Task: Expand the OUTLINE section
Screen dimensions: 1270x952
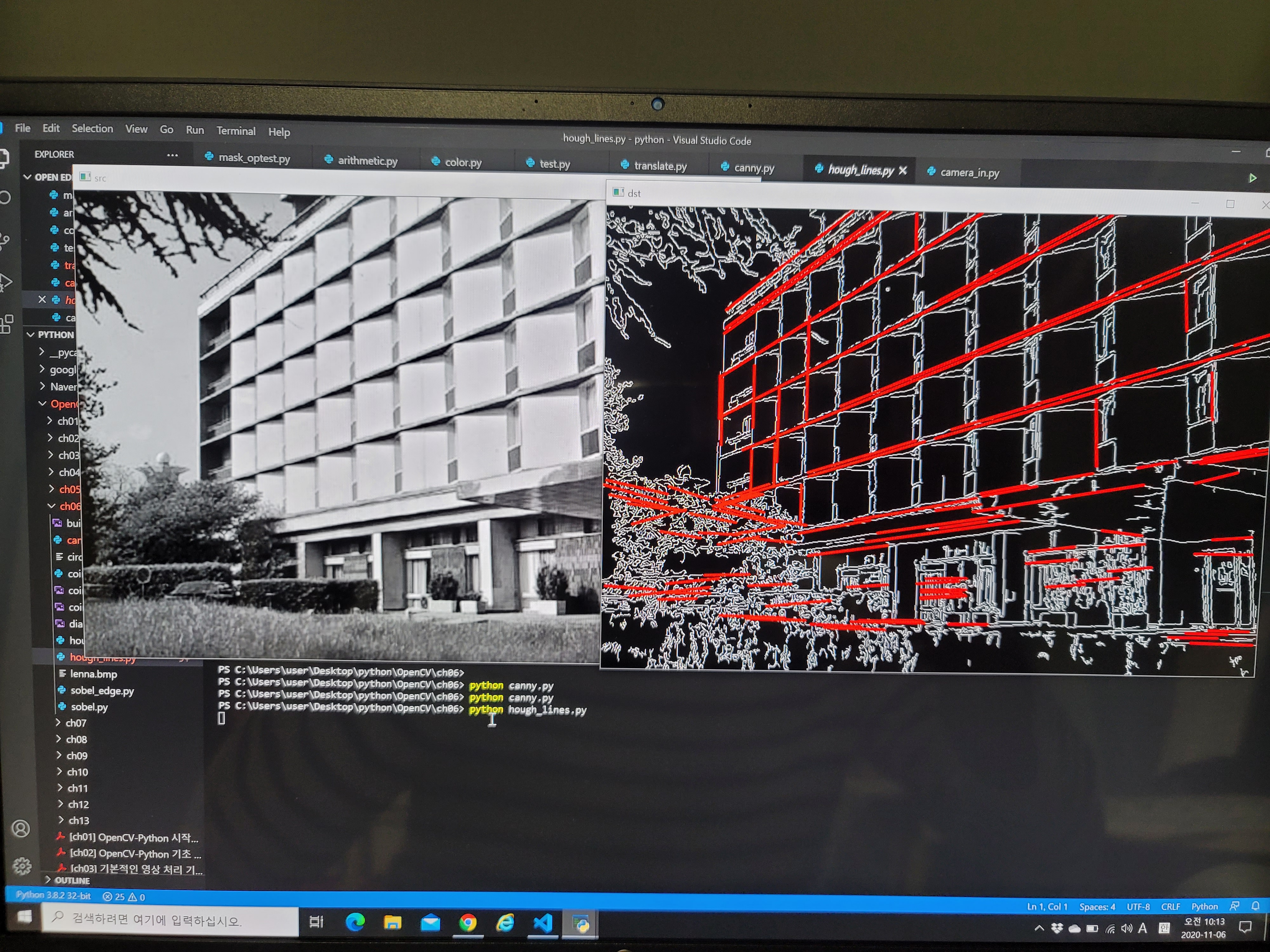Action: point(71,880)
